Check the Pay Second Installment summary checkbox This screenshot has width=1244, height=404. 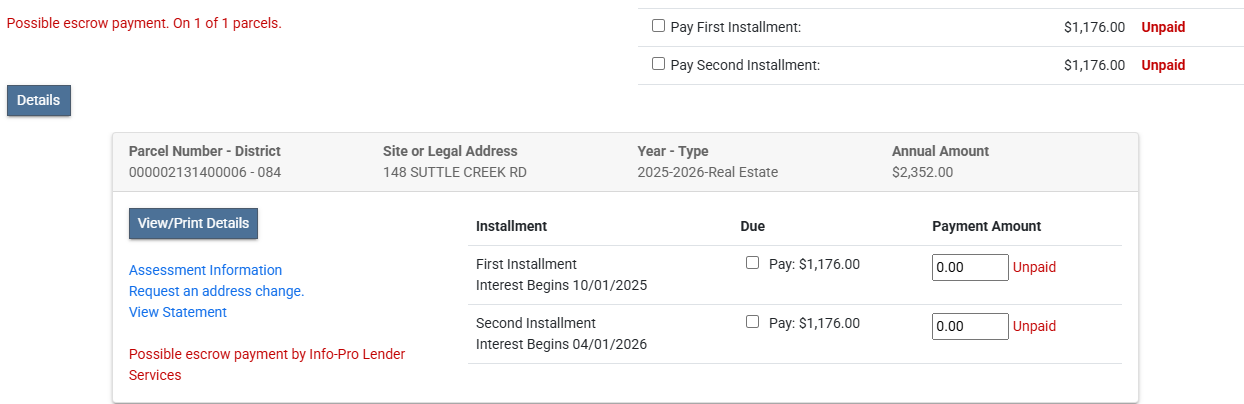pyautogui.click(x=658, y=64)
